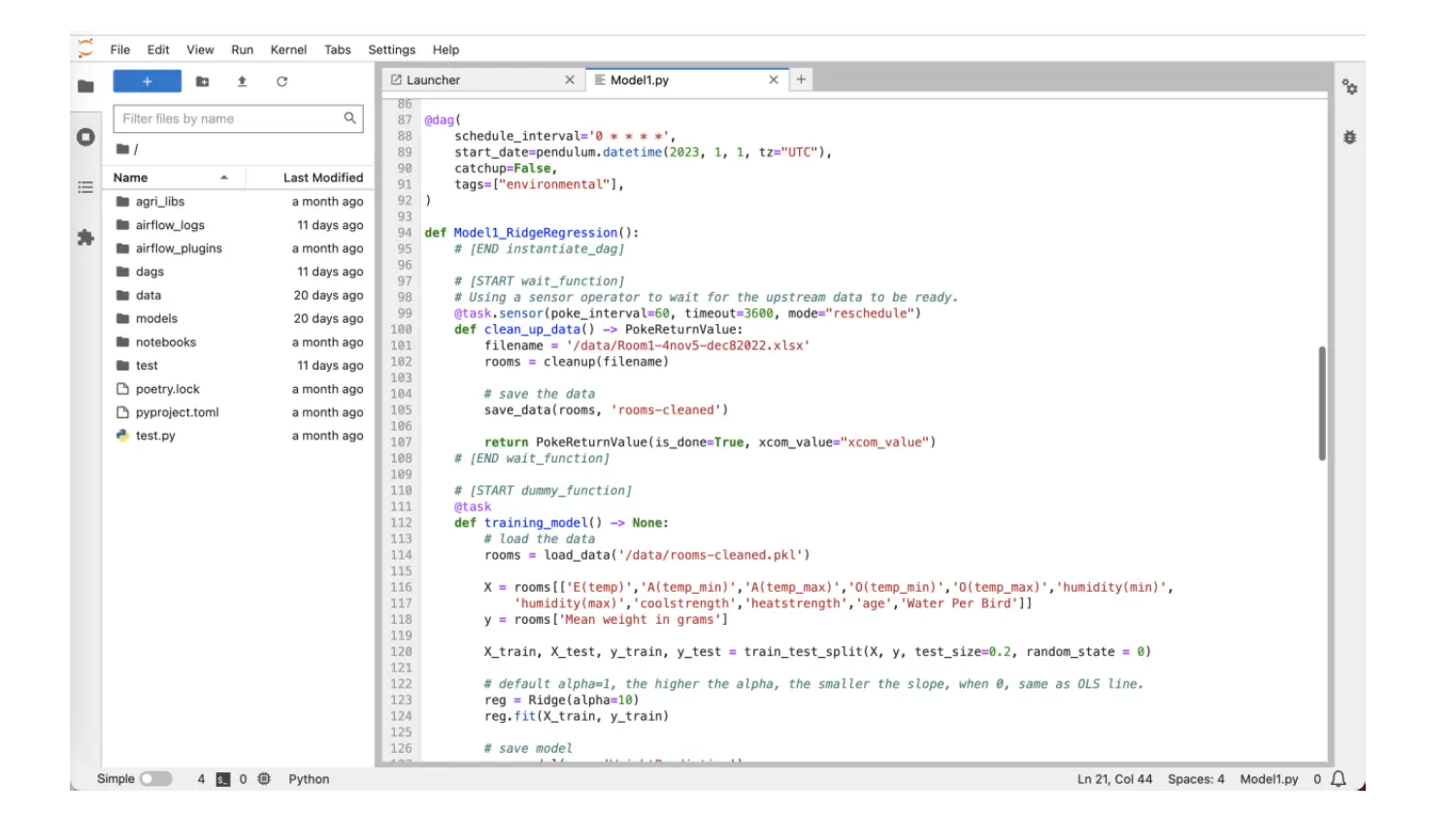Open the Help menu
The height and width of the screenshot is (815, 1456).
(446, 49)
